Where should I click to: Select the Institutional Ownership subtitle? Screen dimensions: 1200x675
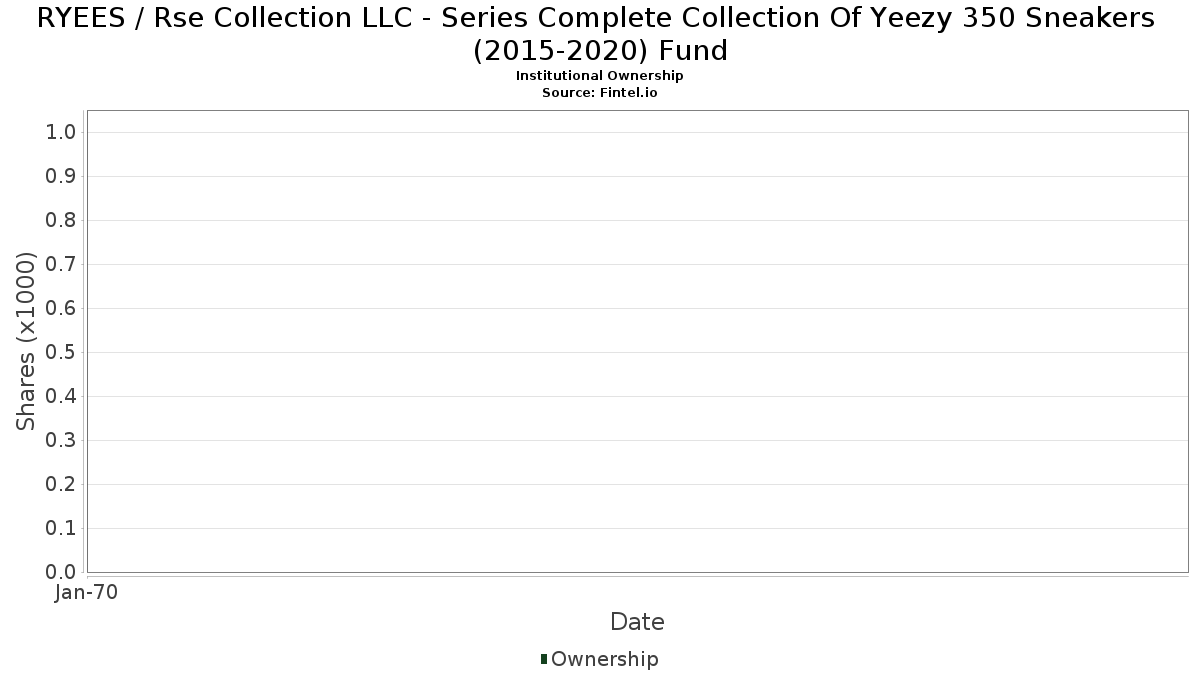coord(600,76)
